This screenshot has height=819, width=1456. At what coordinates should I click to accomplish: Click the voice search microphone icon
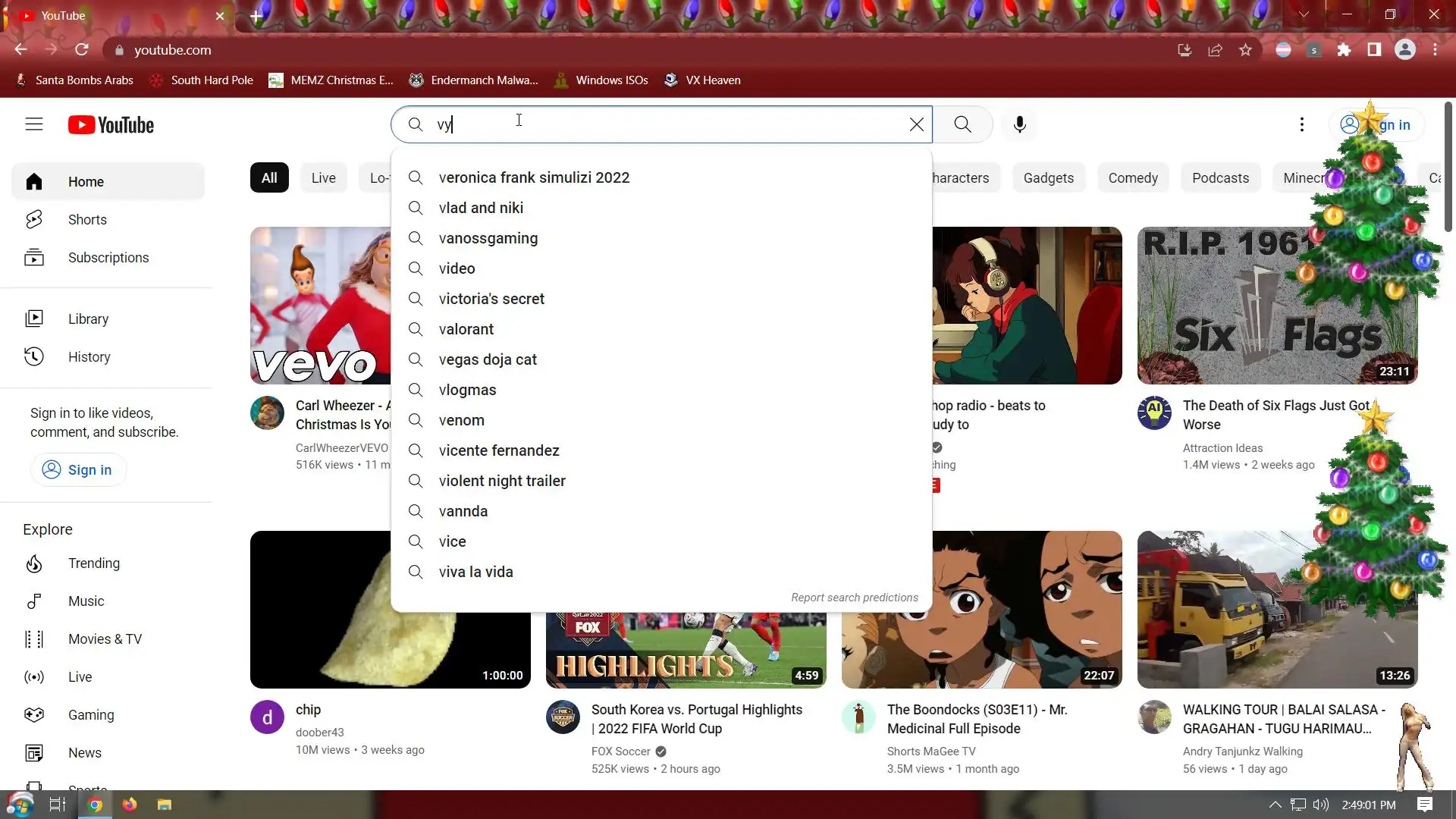pos(1019,124)
